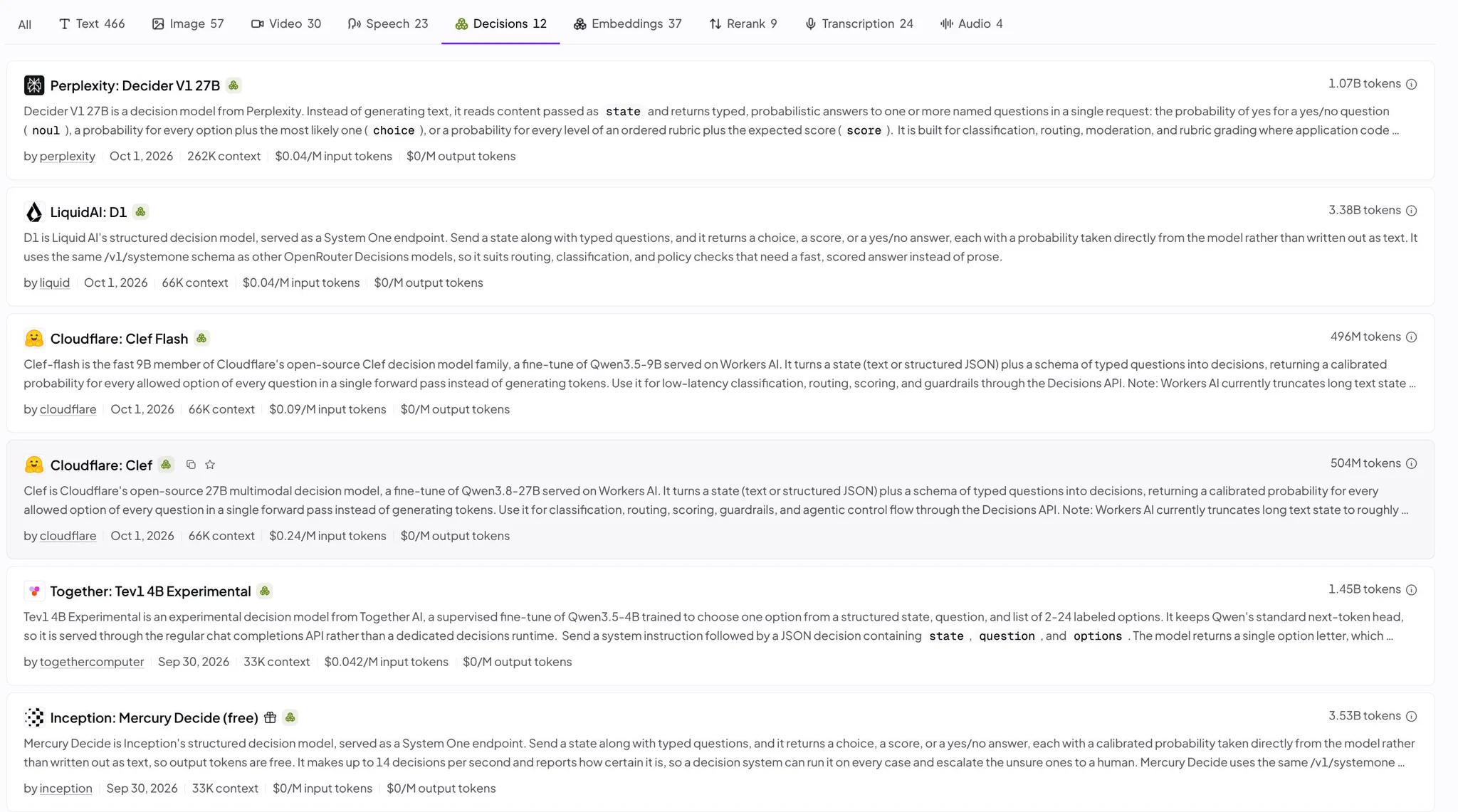Switch to the Image 57 tab
The height and width of the screenshot is (812, 1458).
[x=188, y=24]
